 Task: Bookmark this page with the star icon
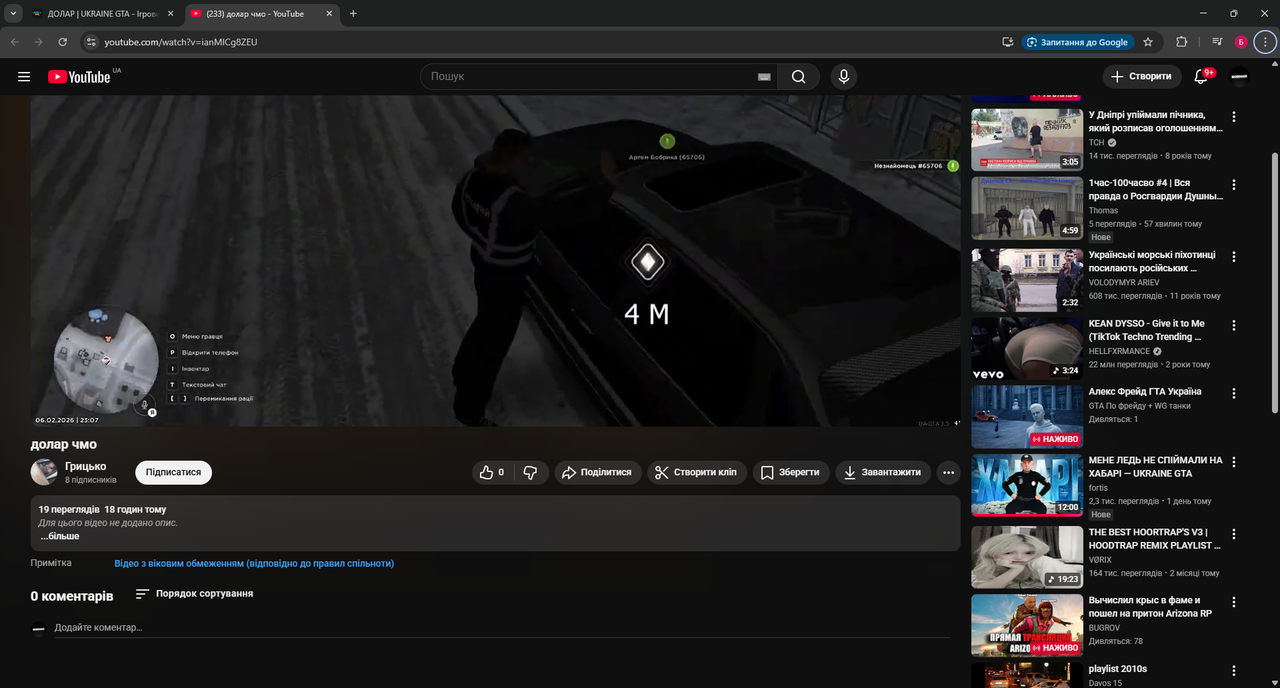pos(1148,42)
